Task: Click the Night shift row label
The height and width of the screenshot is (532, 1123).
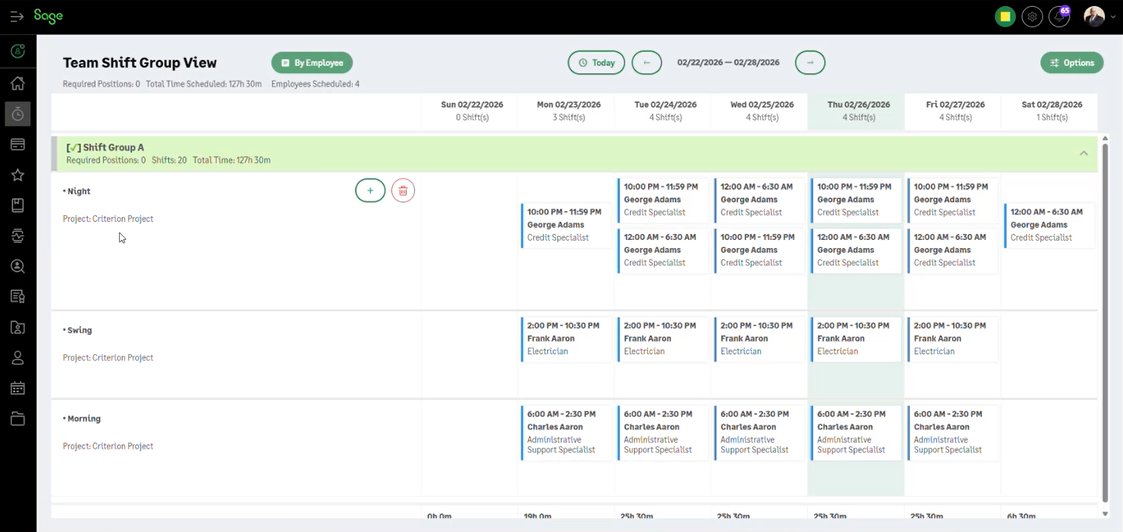Action: click(x=77, y=192)
